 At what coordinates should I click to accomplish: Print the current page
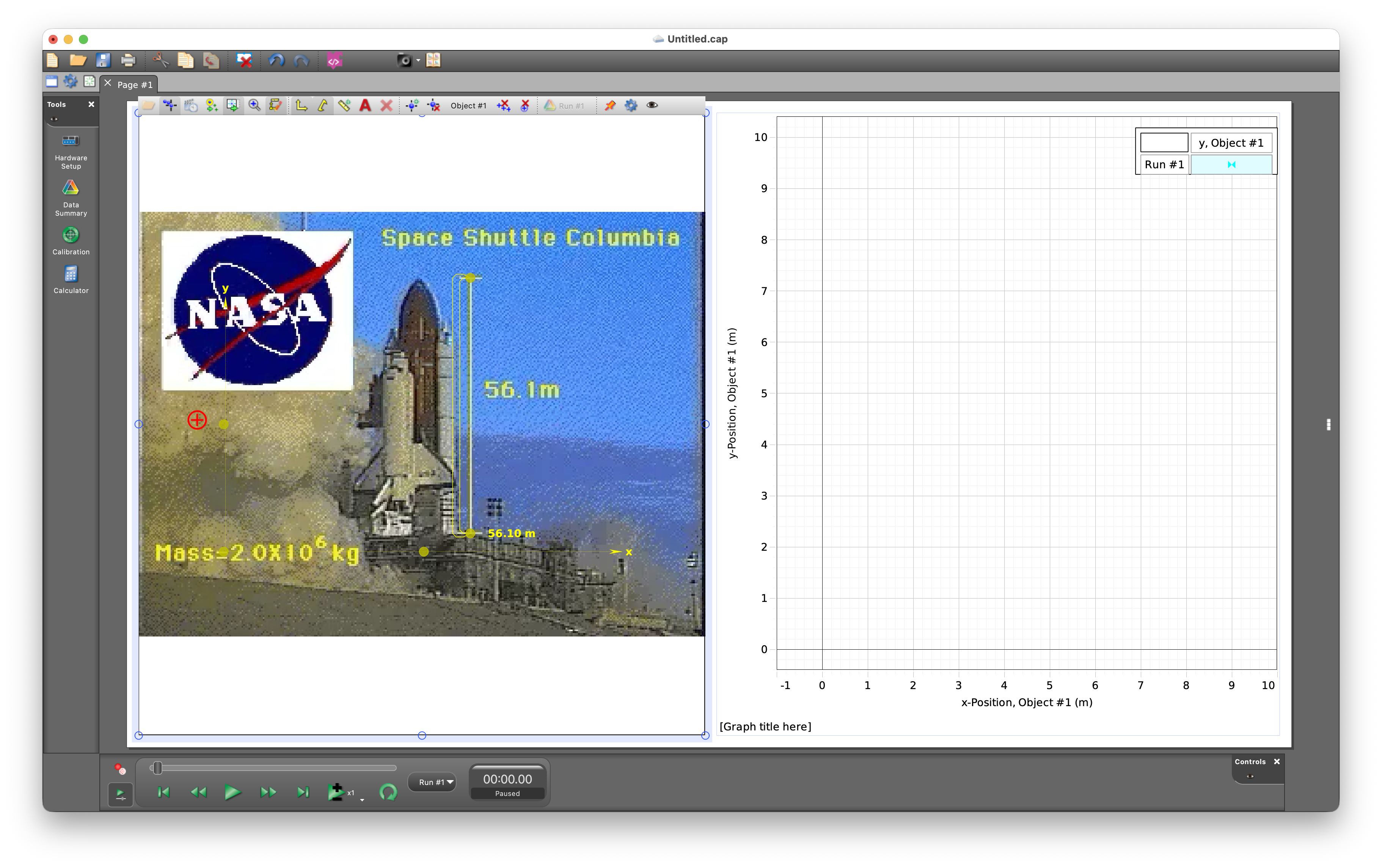point(128,60)
